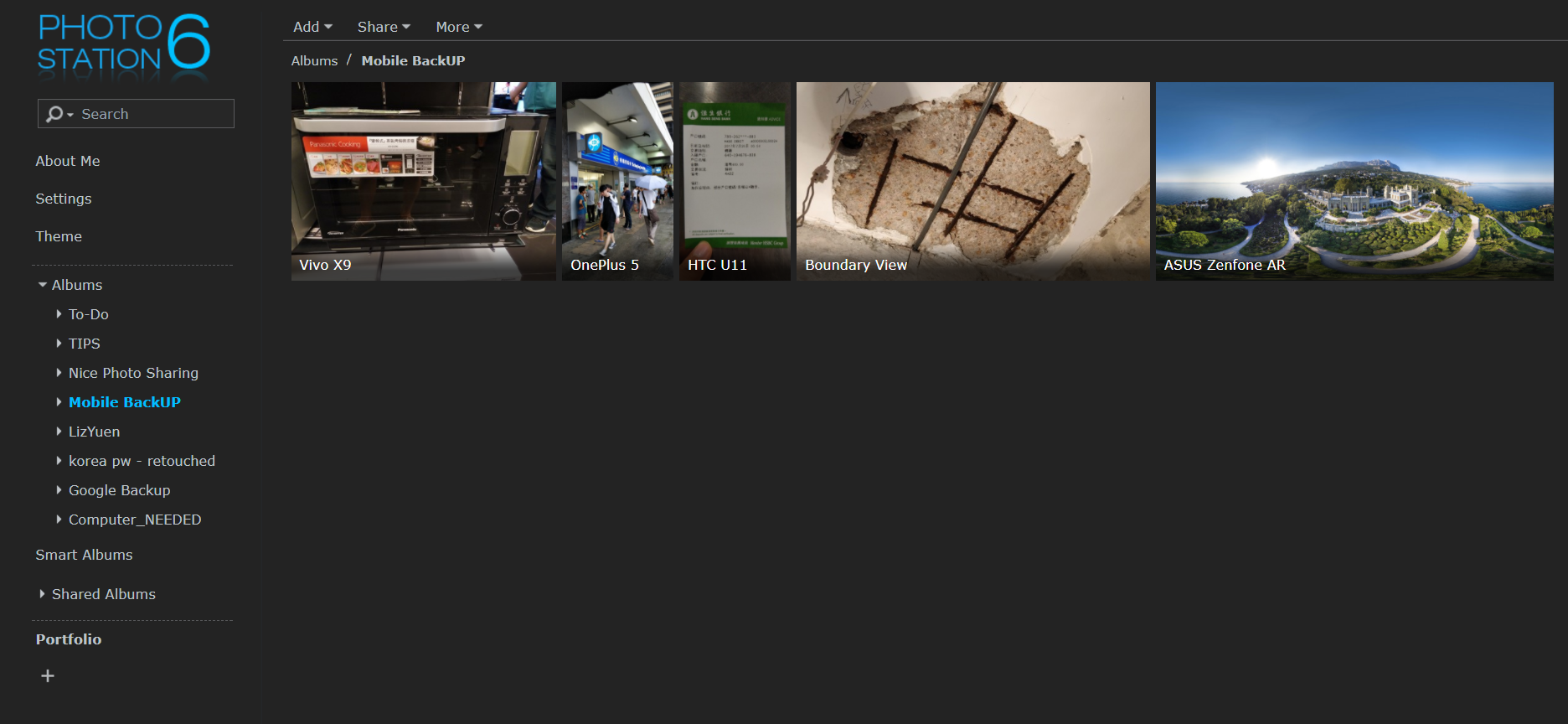Go to Albums via breadcrumb

[315, 60]
